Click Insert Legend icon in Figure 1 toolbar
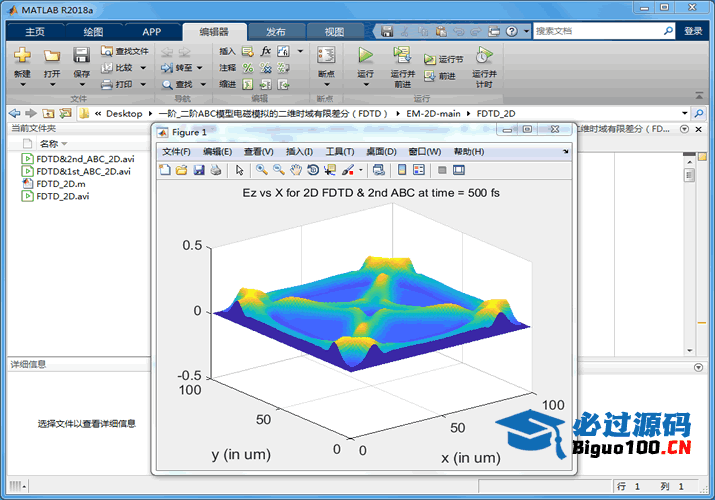 (419, 170)
